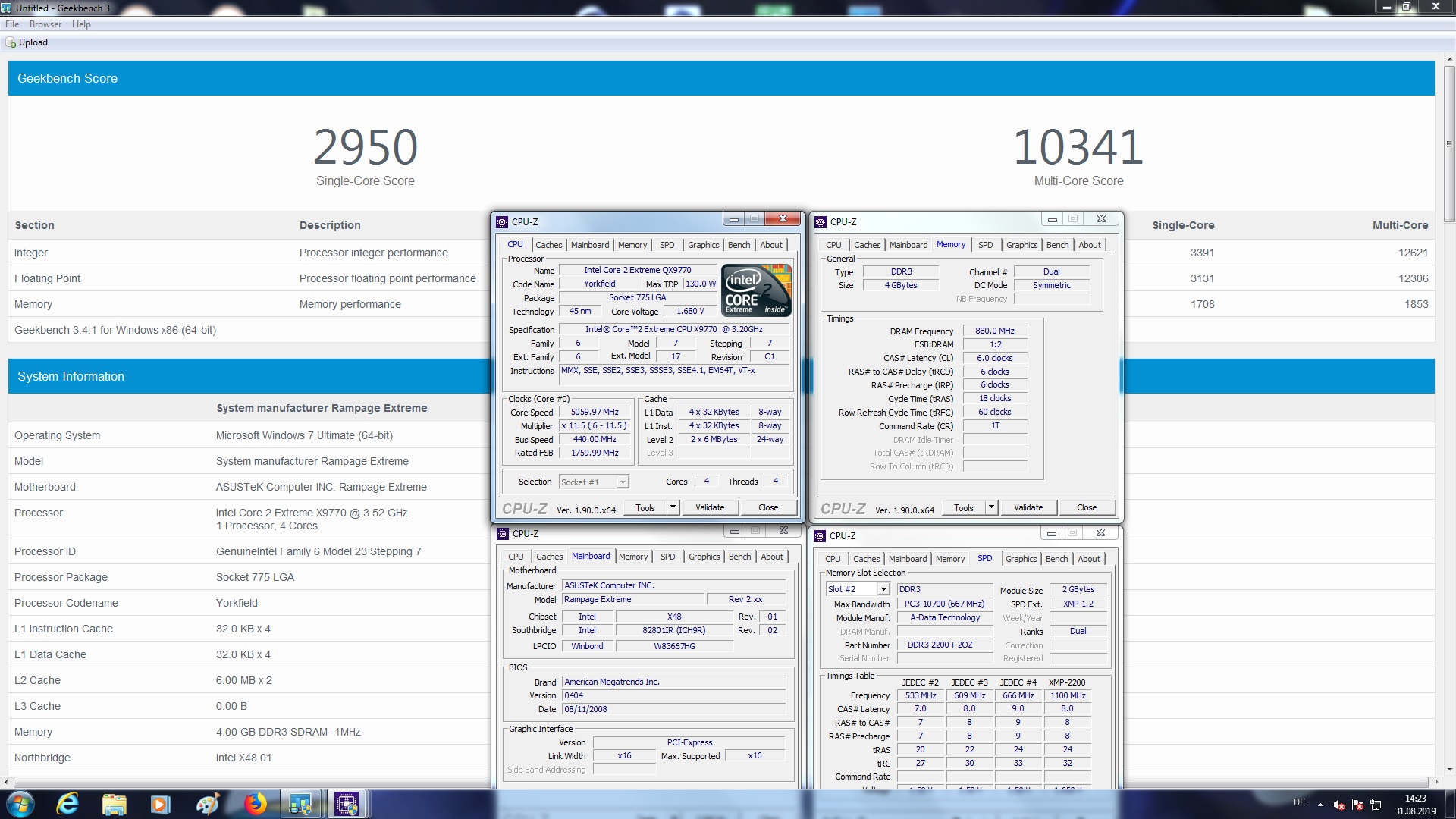The height and width of the screenshot is (819, 1456).
Task: Open Paint from the taskbar
Action: (x=207, y=804)
